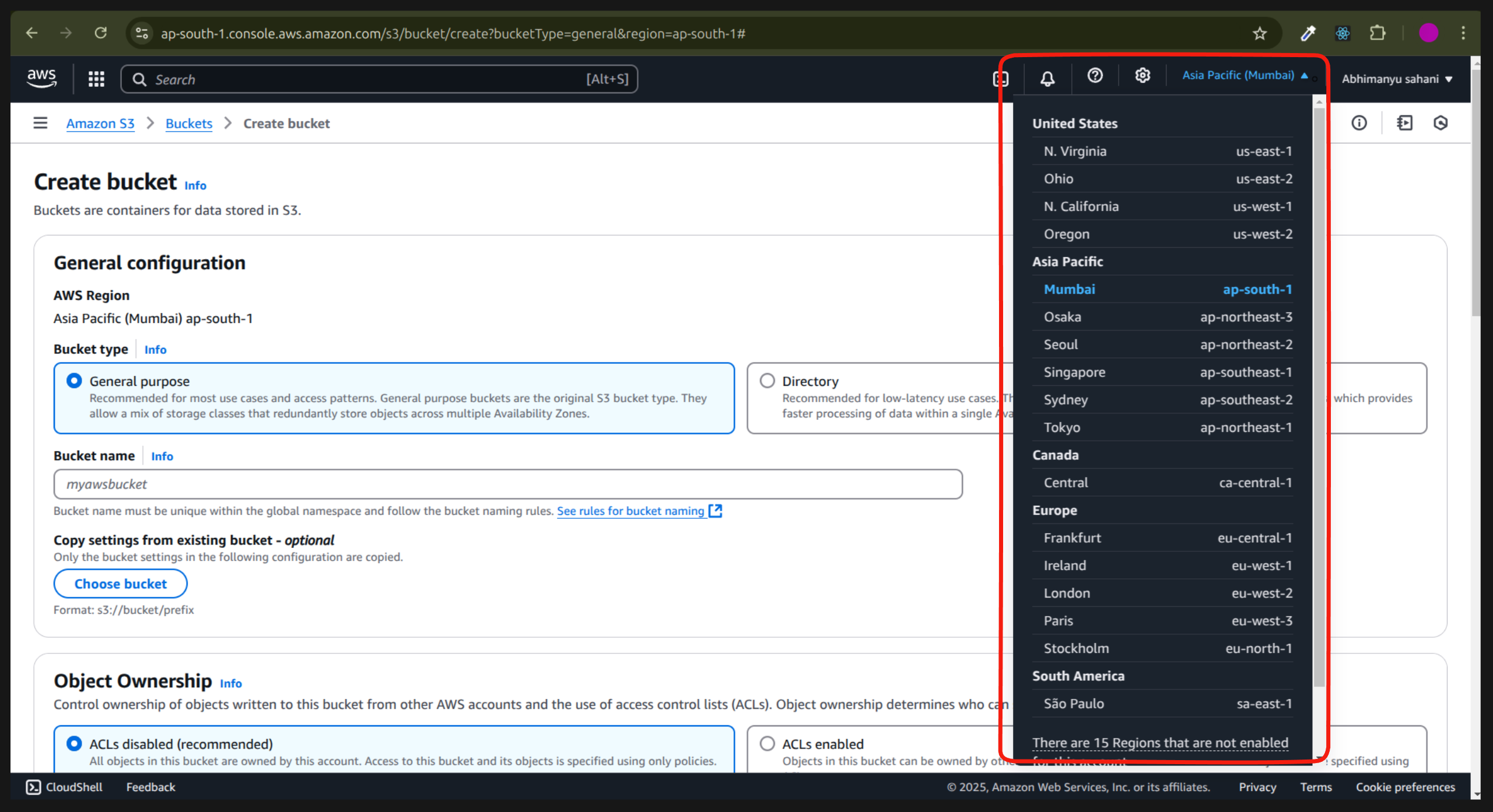This screenshot has width=1493, height=812.
Task: Open the tutorials panel icon
Action: coord(1404,123)
